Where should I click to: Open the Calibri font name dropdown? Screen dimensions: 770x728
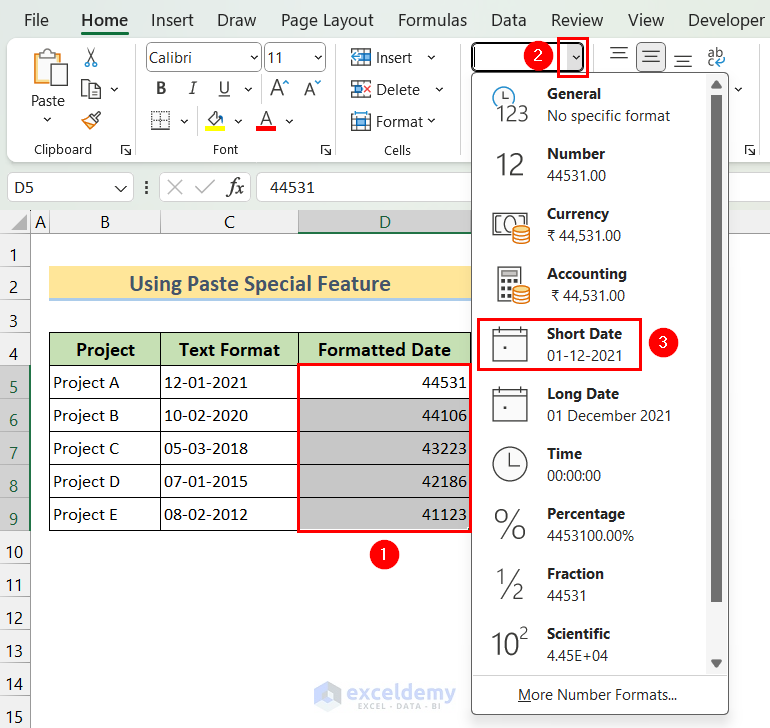click(254, 57)
